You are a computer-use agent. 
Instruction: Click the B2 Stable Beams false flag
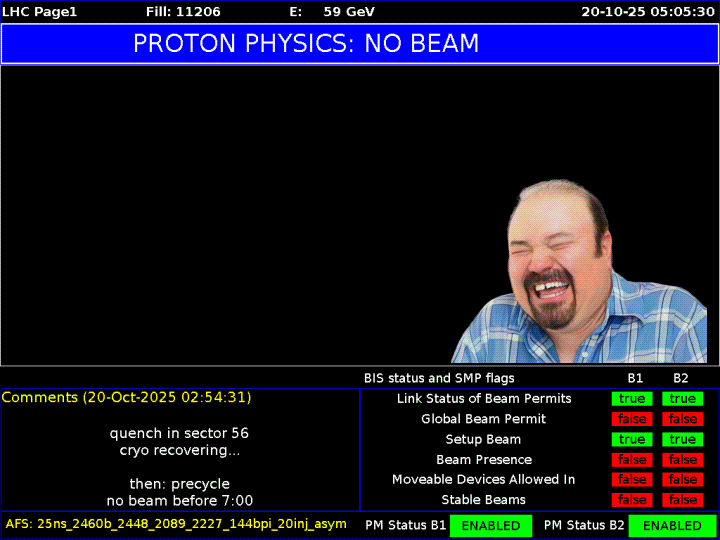(x=682, y=500)
